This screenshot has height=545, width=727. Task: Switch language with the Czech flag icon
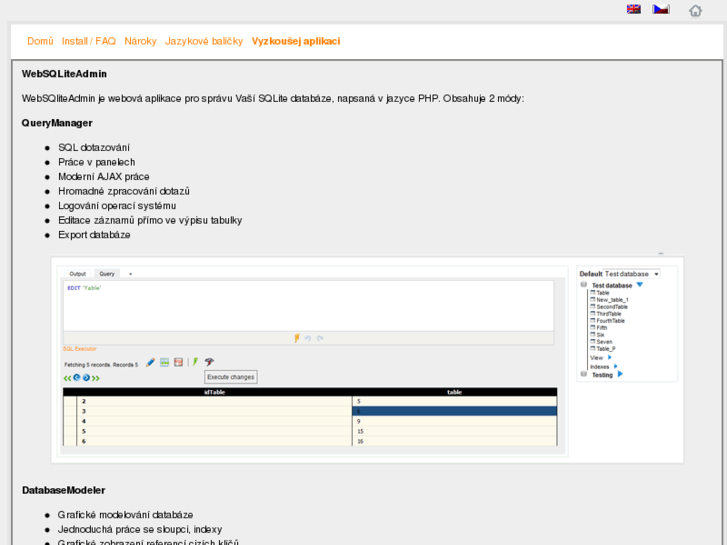661,9
